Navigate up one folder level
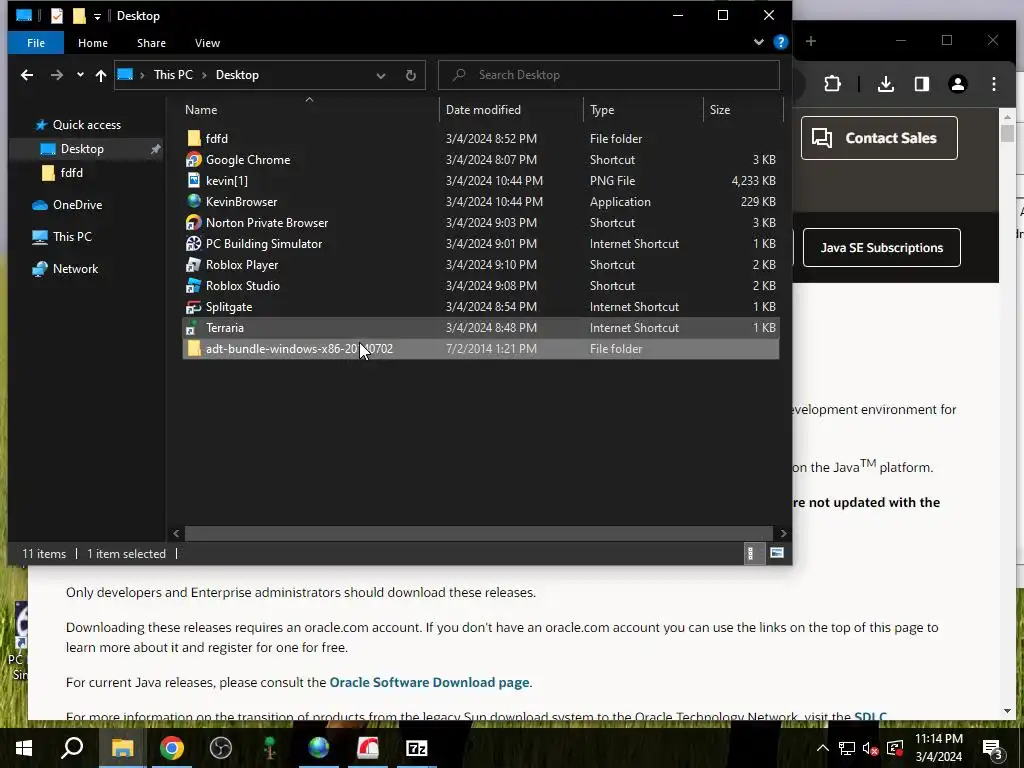Image resolution: width=1024 pixels, height=768 pixels. click(x=101, y=75)
